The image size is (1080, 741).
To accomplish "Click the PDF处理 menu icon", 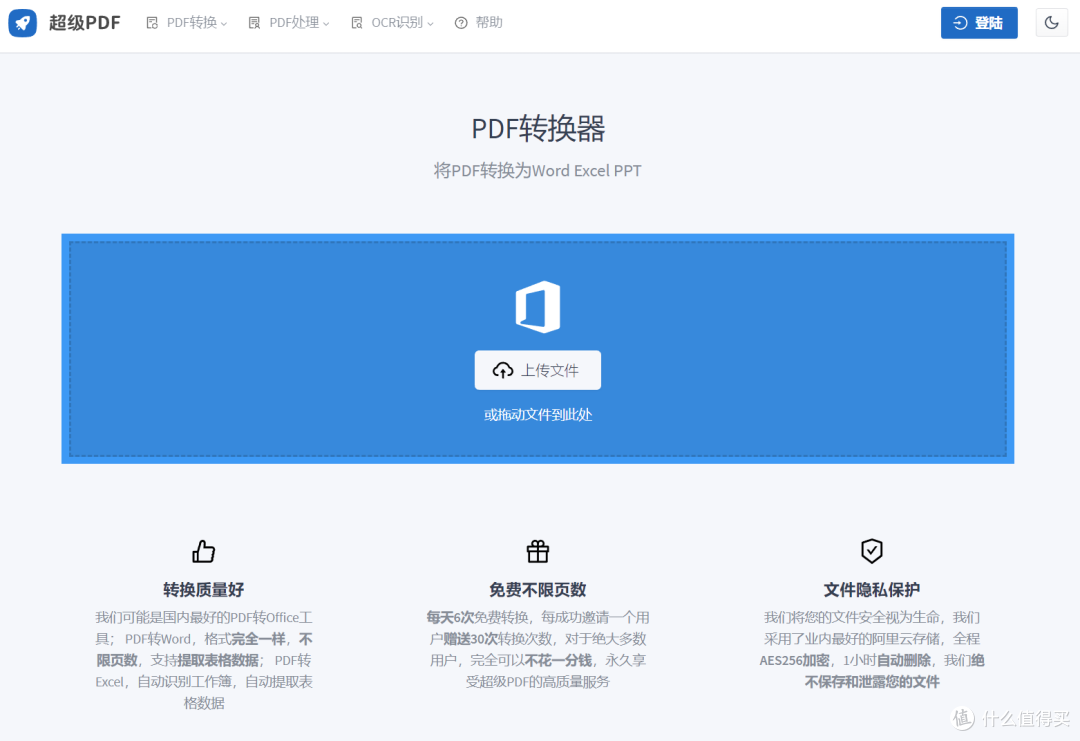I will 254,23.
